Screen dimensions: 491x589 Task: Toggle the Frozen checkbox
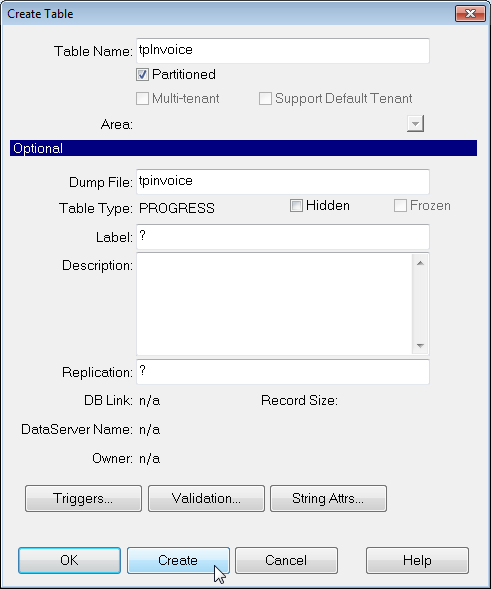(x=400, y=205)
